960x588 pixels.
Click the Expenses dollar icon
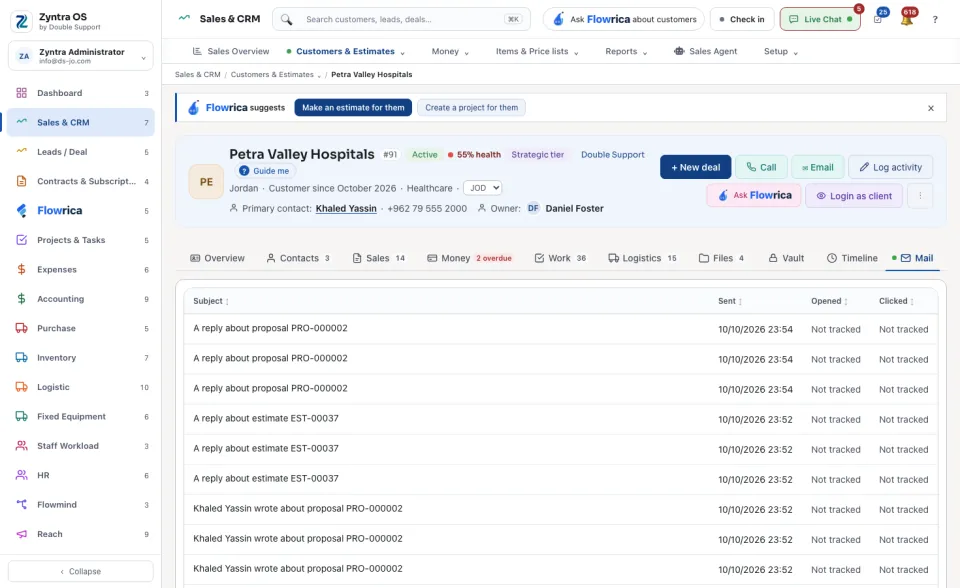tap(21, 270)
